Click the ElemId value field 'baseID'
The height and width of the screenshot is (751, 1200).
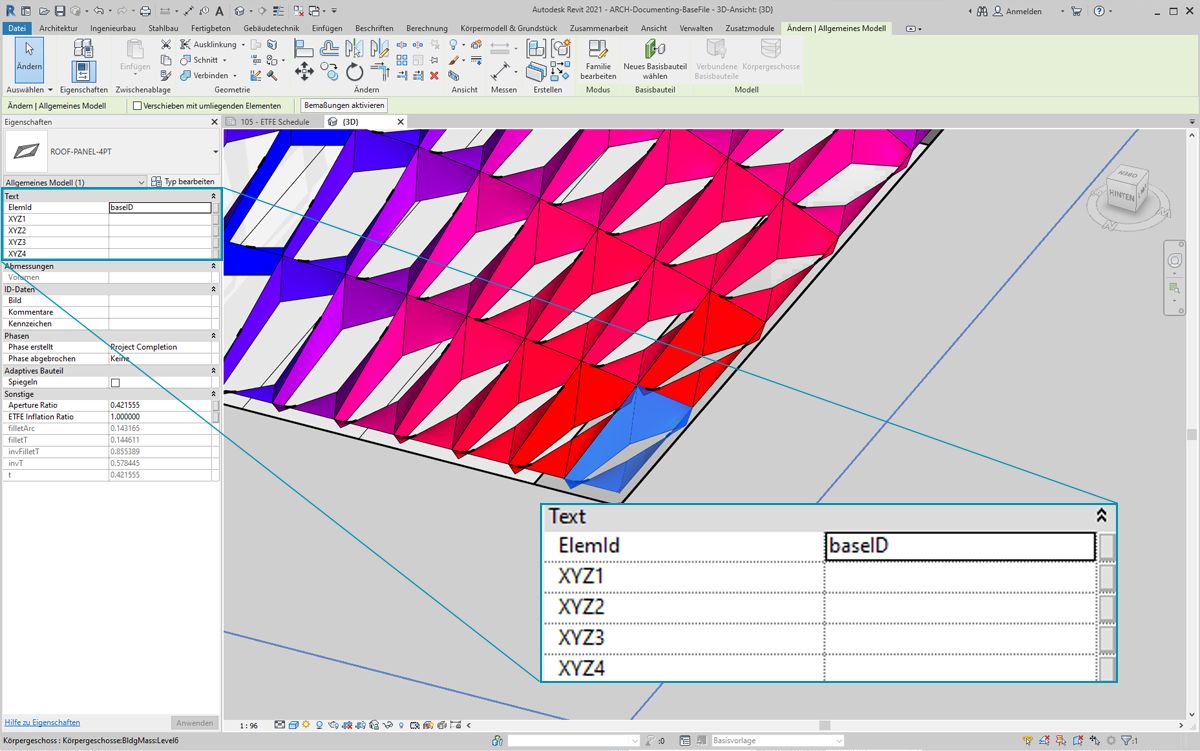pos(160,208)
